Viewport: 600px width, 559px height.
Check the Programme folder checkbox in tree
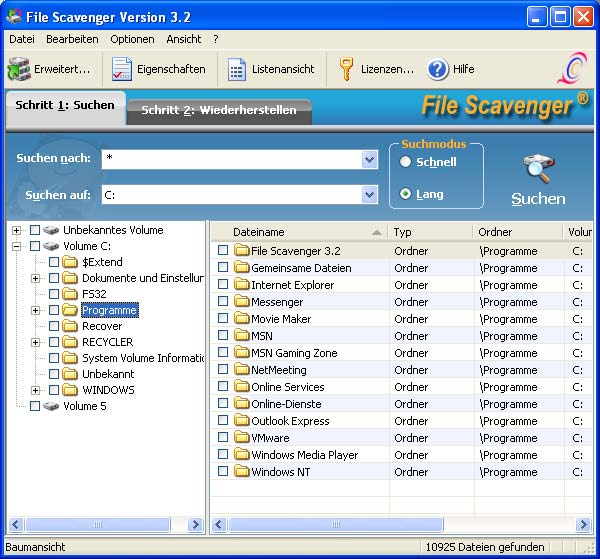tap(54, 310)
